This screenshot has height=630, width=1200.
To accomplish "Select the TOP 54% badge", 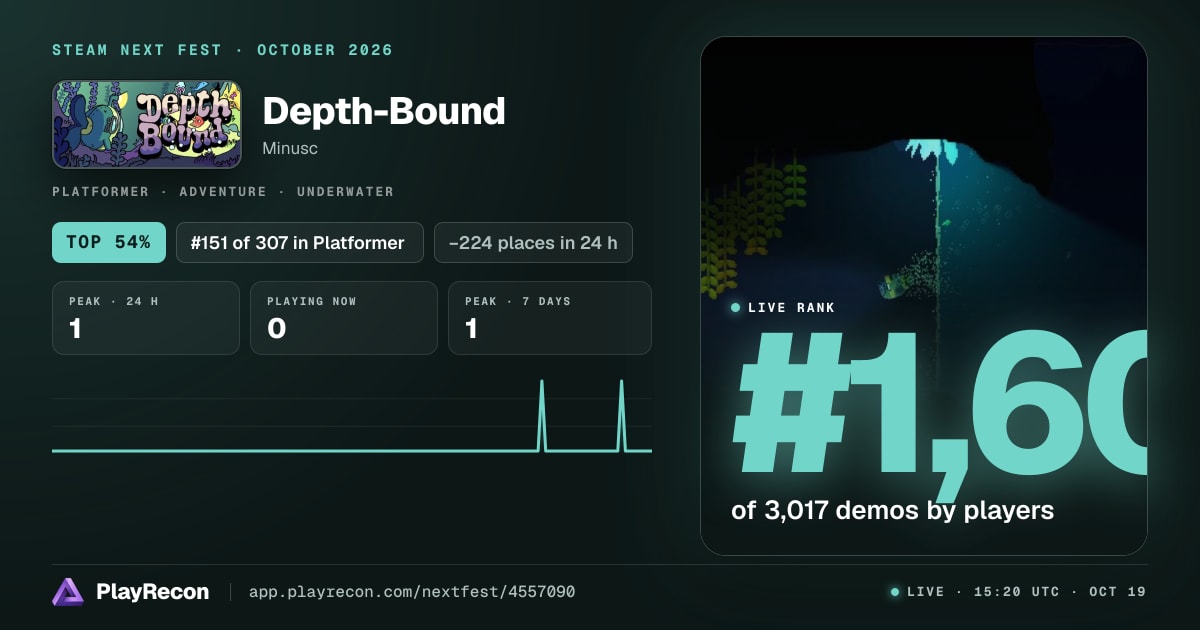I will point(109,242).
